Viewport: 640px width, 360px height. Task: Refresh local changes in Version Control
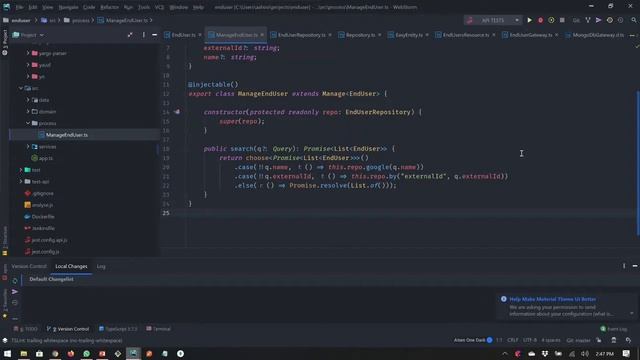pyautogui.click(x=15, y=281)
